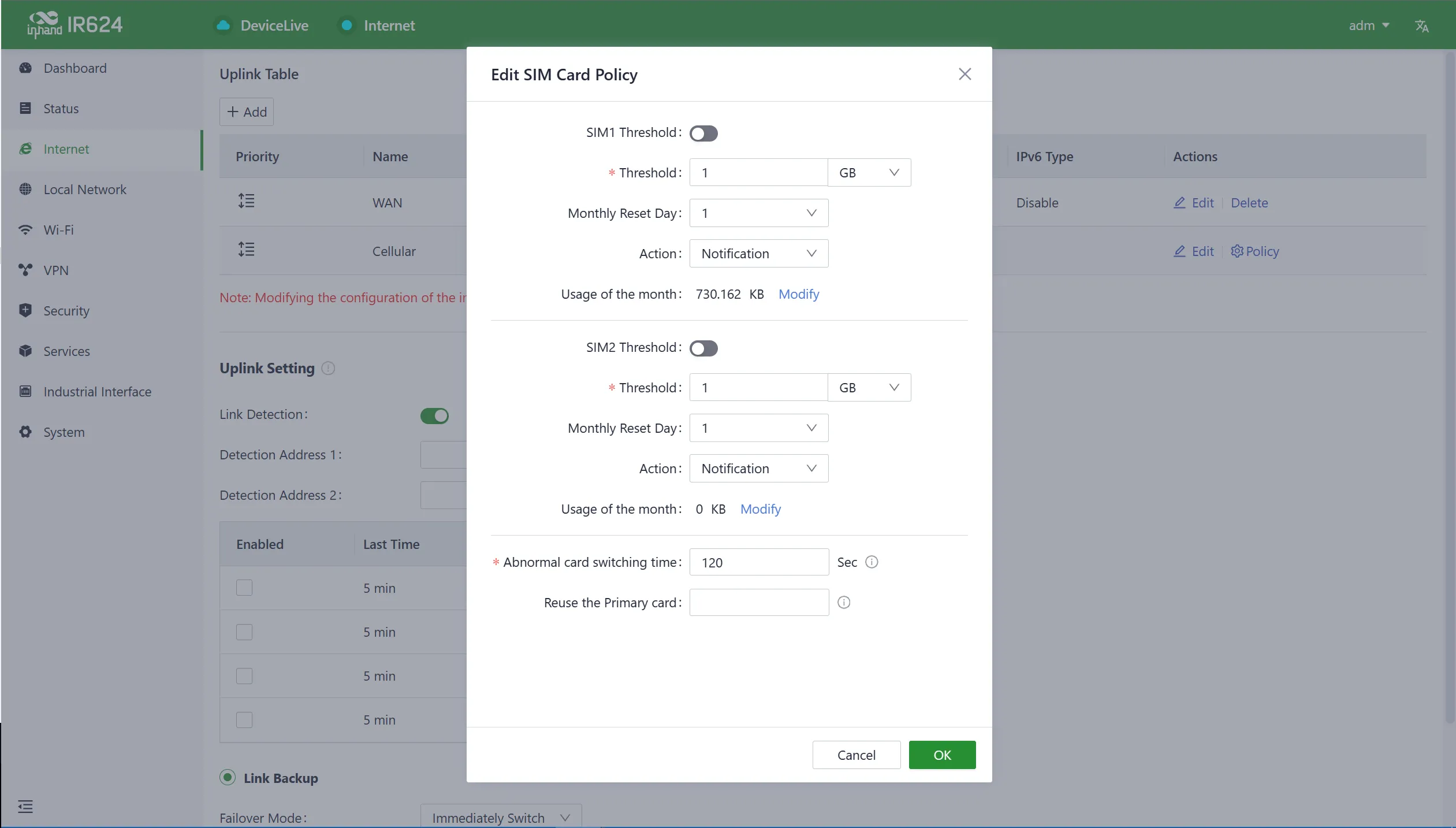This screenshot has width=1456, height=828.
Task: Open SIM1 Action Notification dropdown
Action: point(759,254)
